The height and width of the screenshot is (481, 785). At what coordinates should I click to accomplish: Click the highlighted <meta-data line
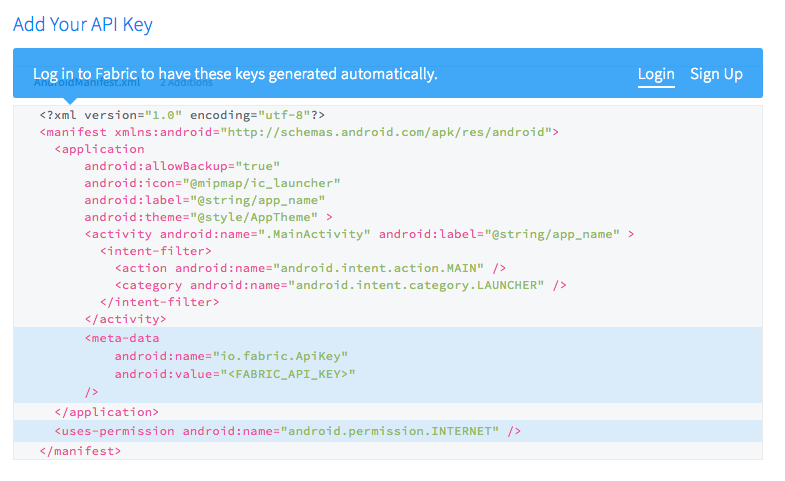point(122,338)
